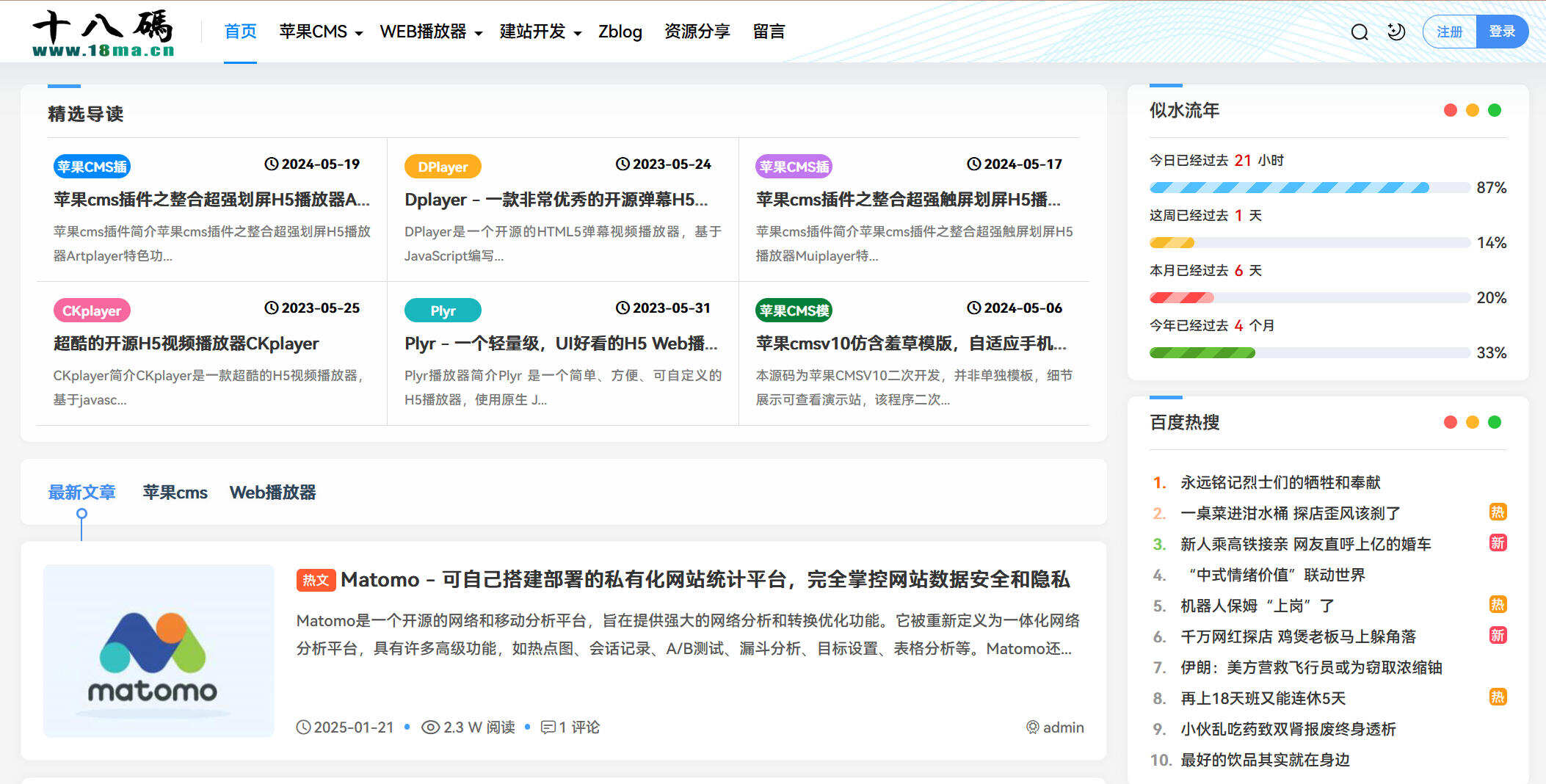The image size is (1546, 784).
Task: Click the 新 badge beside 千万网红探店 item
Action: [1497, 636]
